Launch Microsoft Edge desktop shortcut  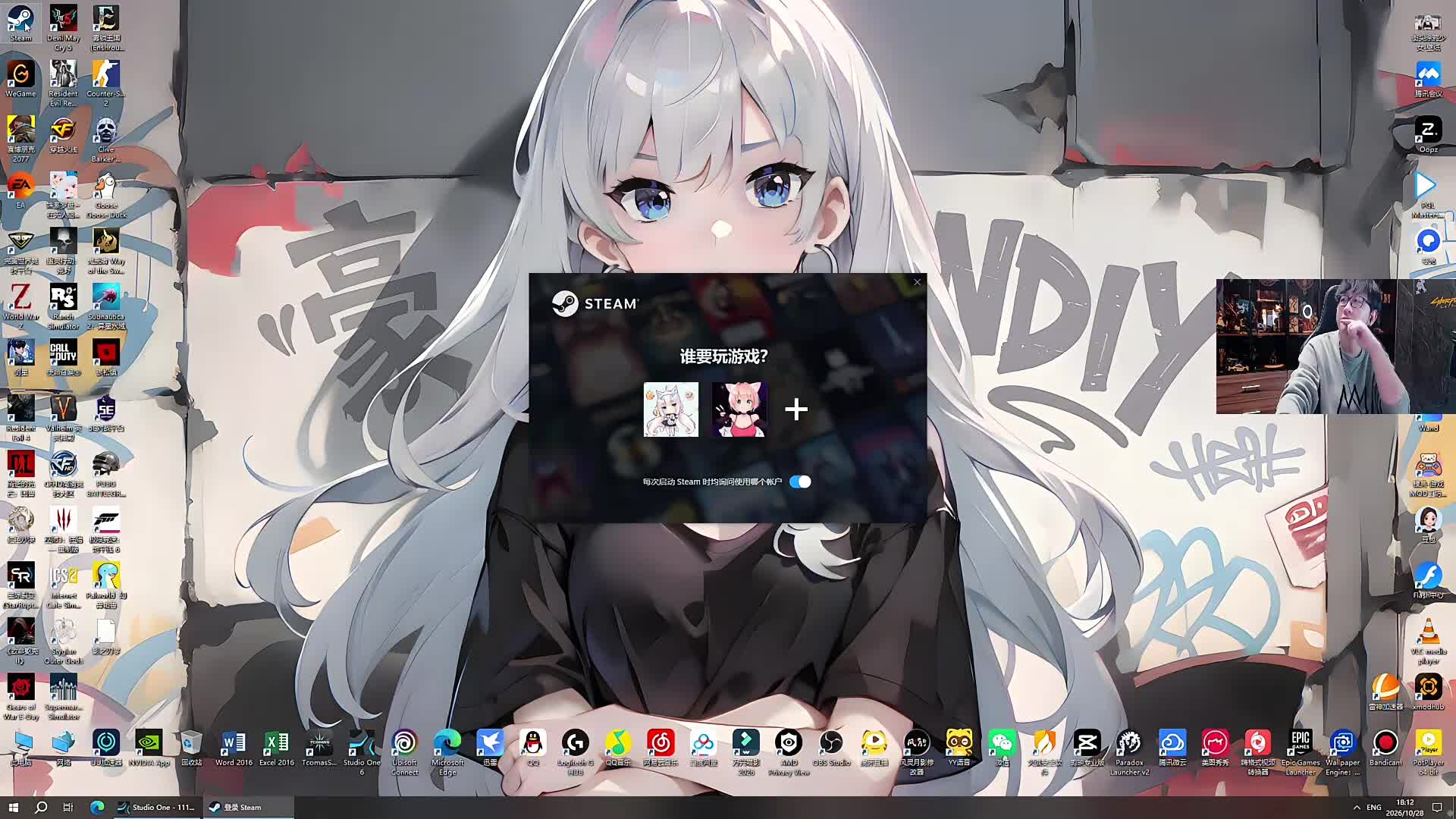pyautogui.click(x=447, y=753)
